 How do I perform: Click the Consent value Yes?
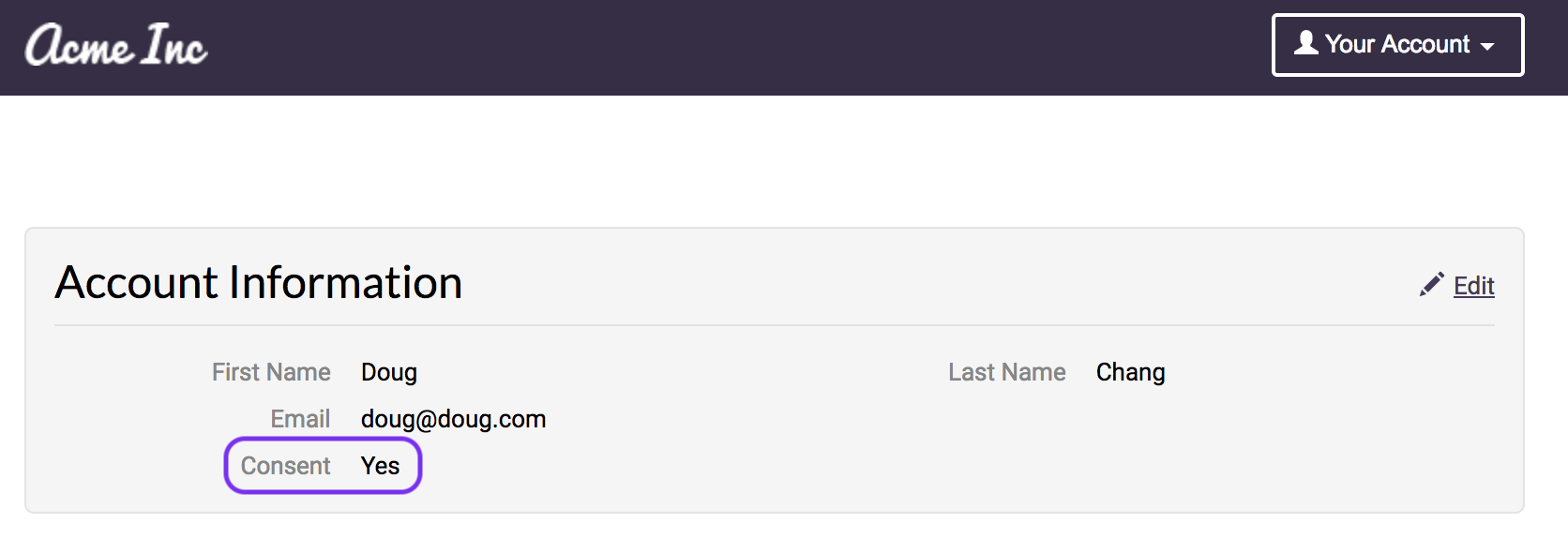point(380,466)
